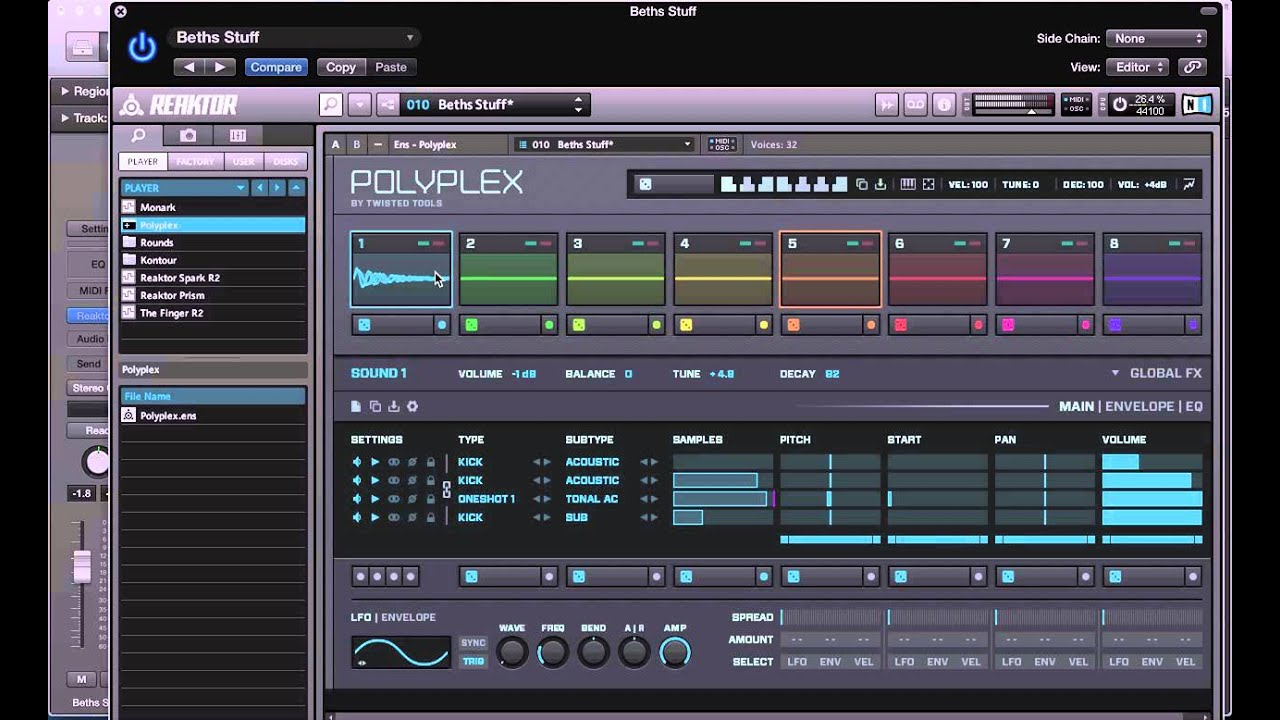Open the browser search magnifier tab

pos(139,135)
